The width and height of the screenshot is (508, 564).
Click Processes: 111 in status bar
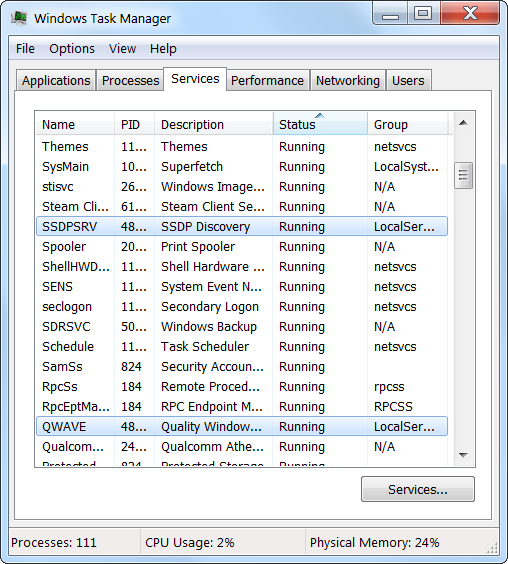(x=54, y=542)
